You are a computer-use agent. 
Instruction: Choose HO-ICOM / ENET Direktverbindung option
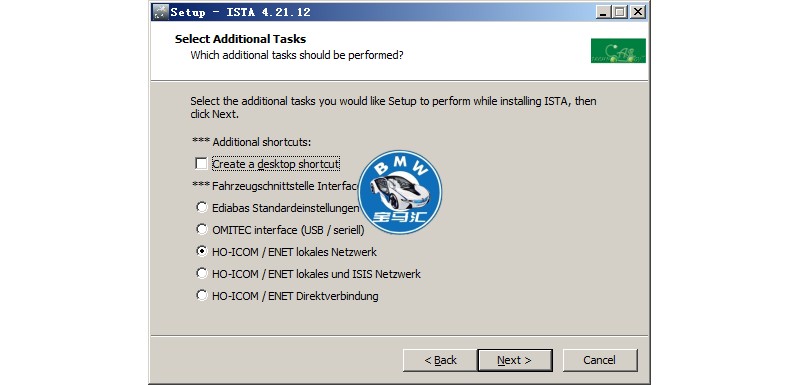click(202, 295)
